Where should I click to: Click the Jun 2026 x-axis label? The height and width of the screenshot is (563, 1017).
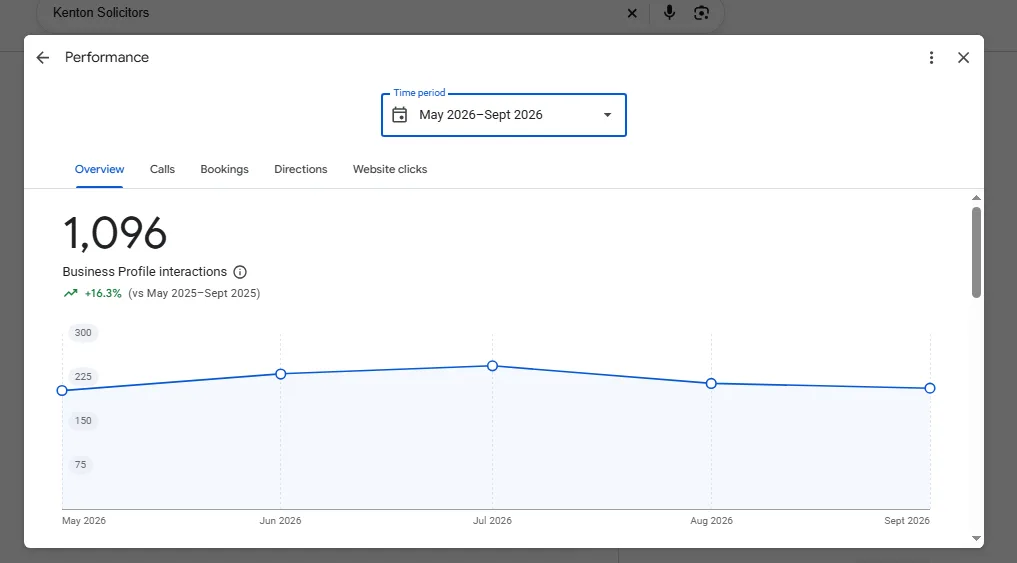tap(280, 521)
